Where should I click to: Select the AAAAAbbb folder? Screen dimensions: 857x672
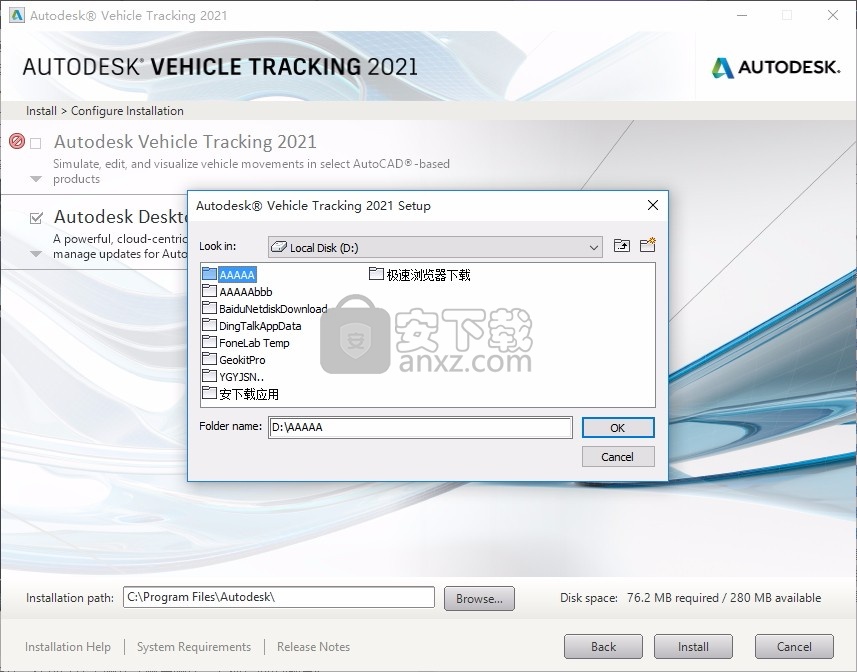237,291
